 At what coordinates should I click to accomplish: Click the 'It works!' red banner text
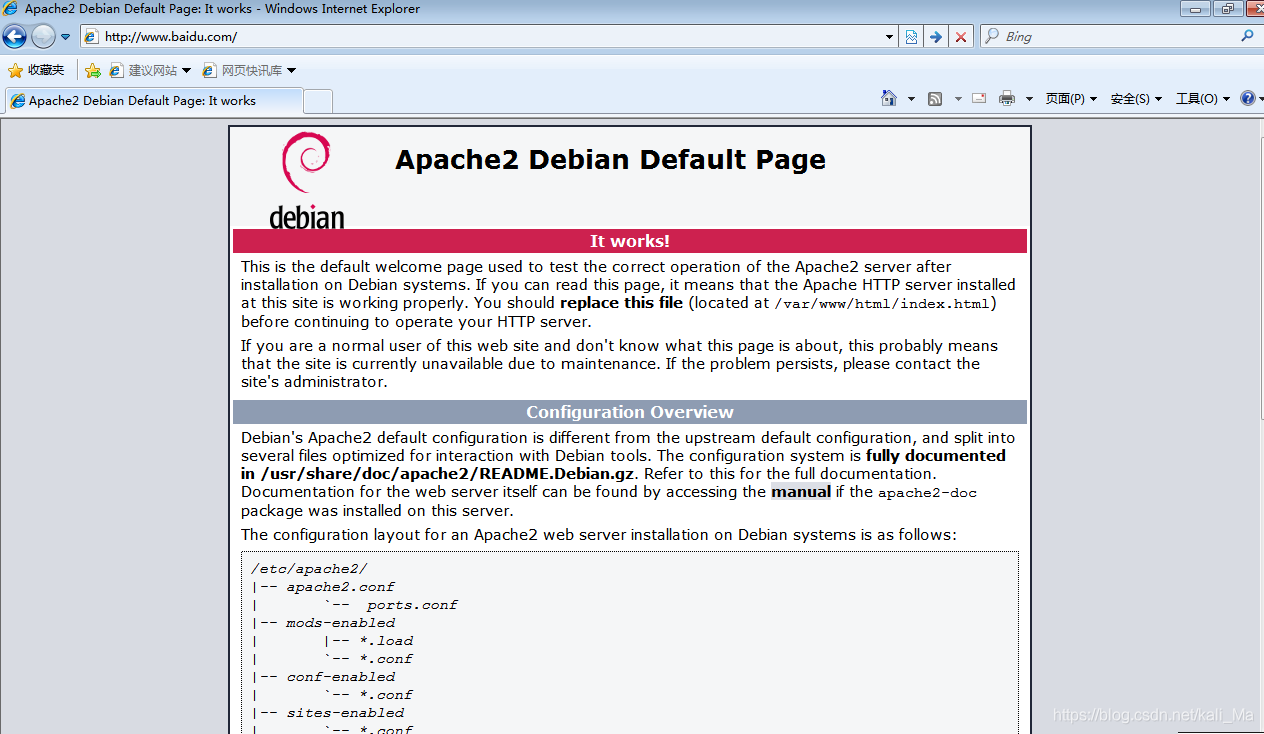[630, 241]
